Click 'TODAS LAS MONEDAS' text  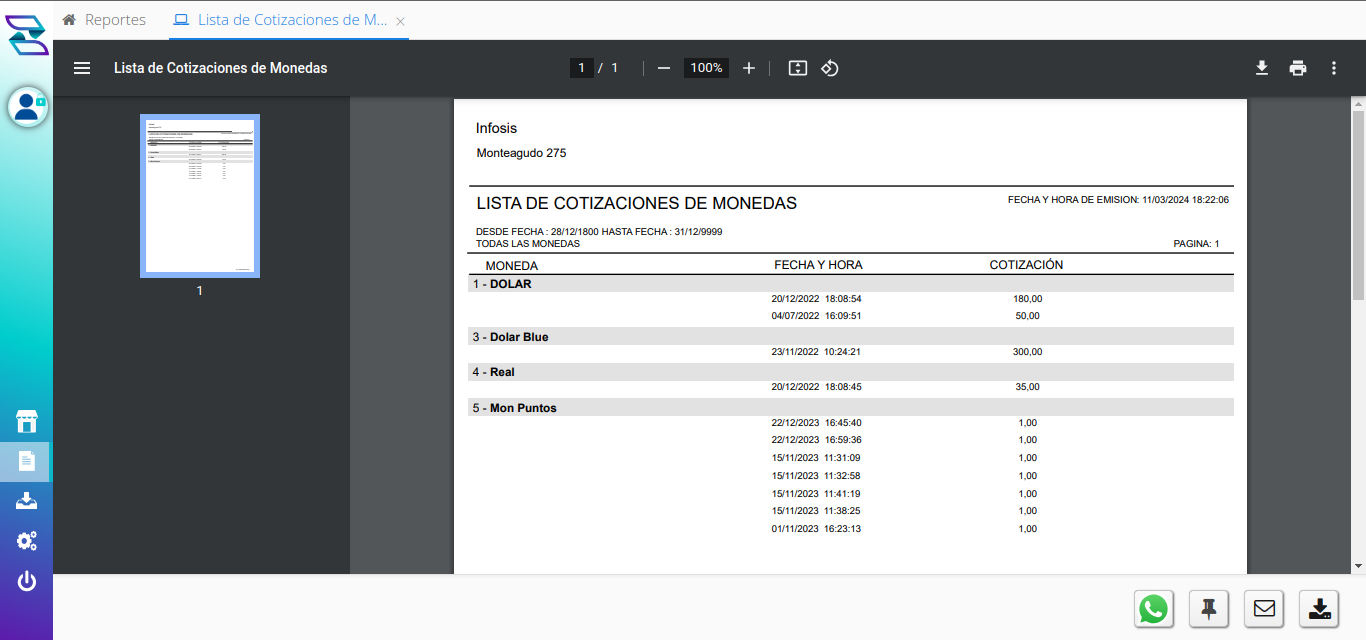528,243
